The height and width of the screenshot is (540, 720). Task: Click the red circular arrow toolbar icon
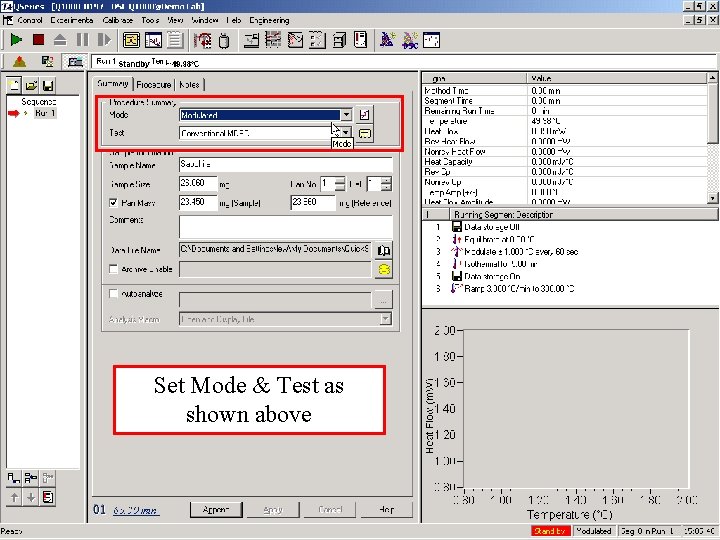[202, 40]
